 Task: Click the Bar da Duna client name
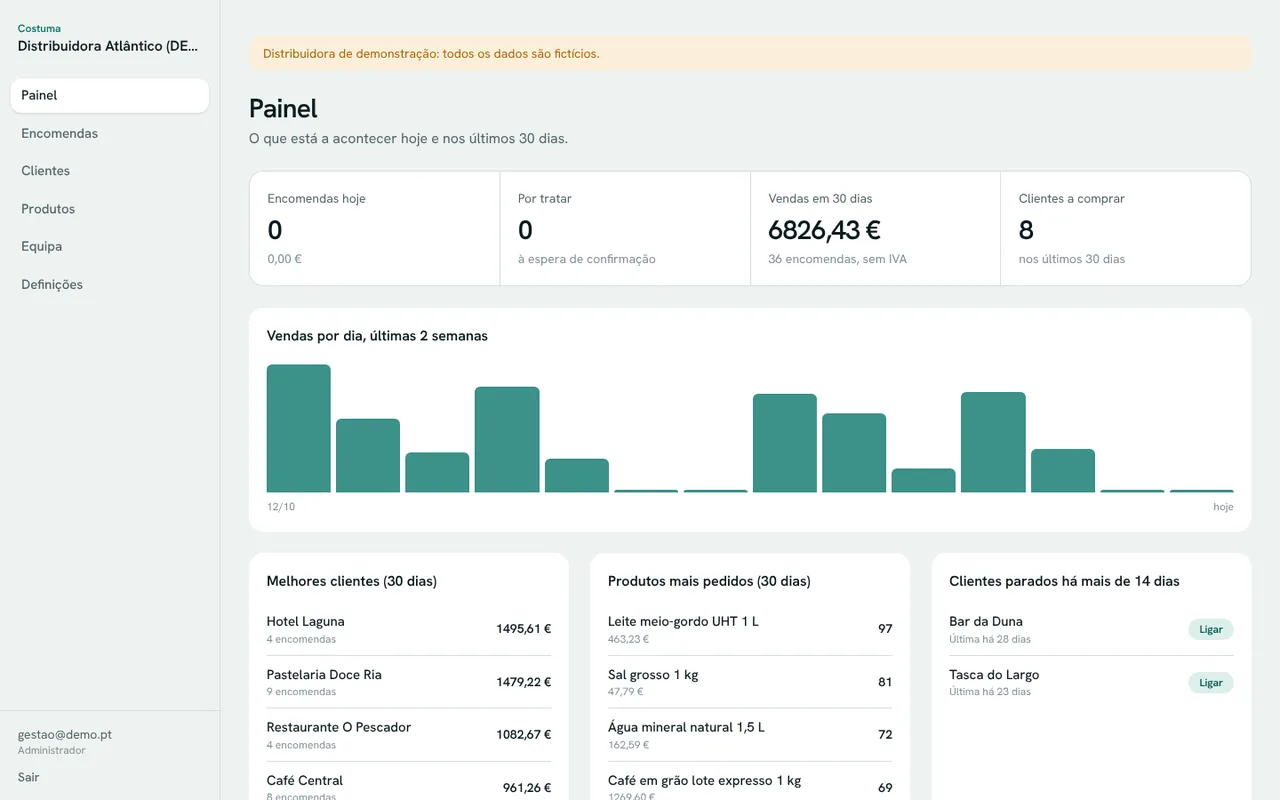click(x=986, y=621)
